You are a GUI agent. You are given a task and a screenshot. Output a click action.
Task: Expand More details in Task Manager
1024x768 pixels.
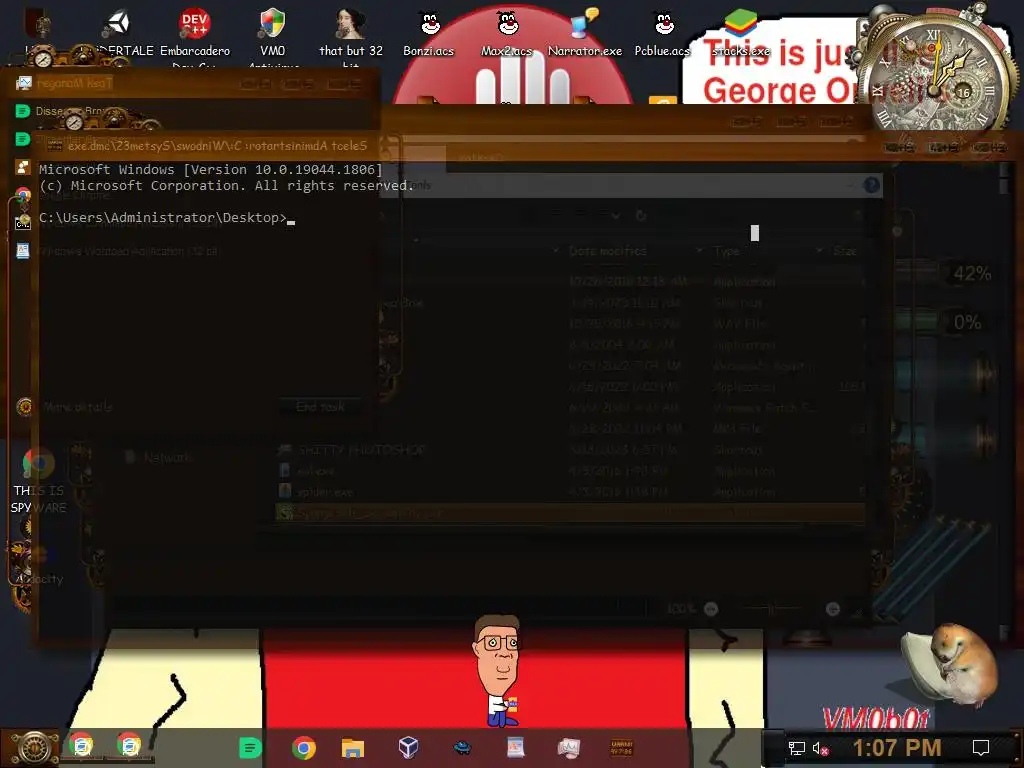point(65,407)
